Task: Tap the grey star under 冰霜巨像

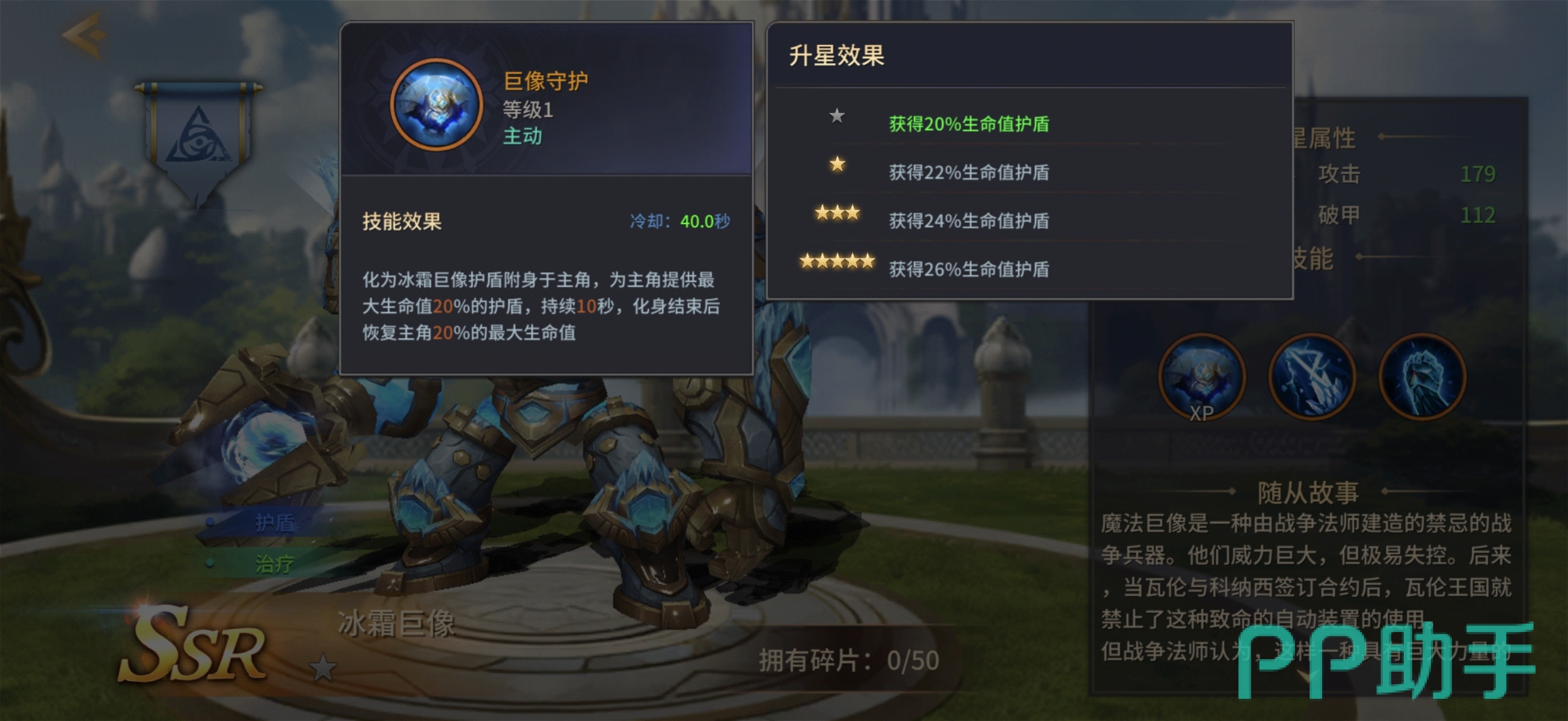Action: click(323, 668)
